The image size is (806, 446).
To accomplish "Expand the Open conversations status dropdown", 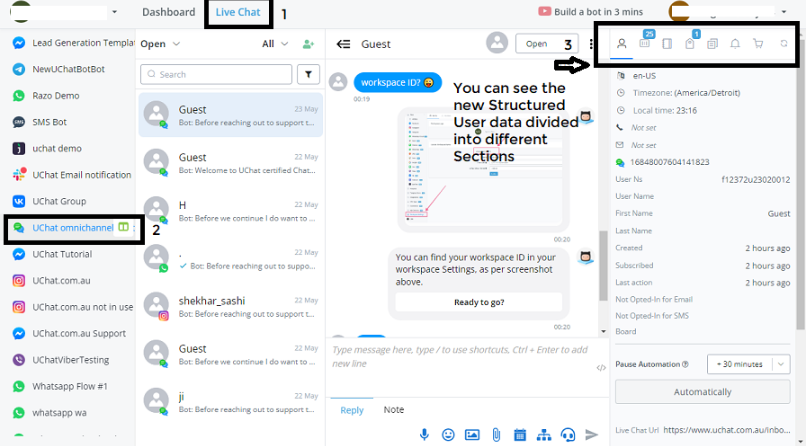I will [160, 44].
